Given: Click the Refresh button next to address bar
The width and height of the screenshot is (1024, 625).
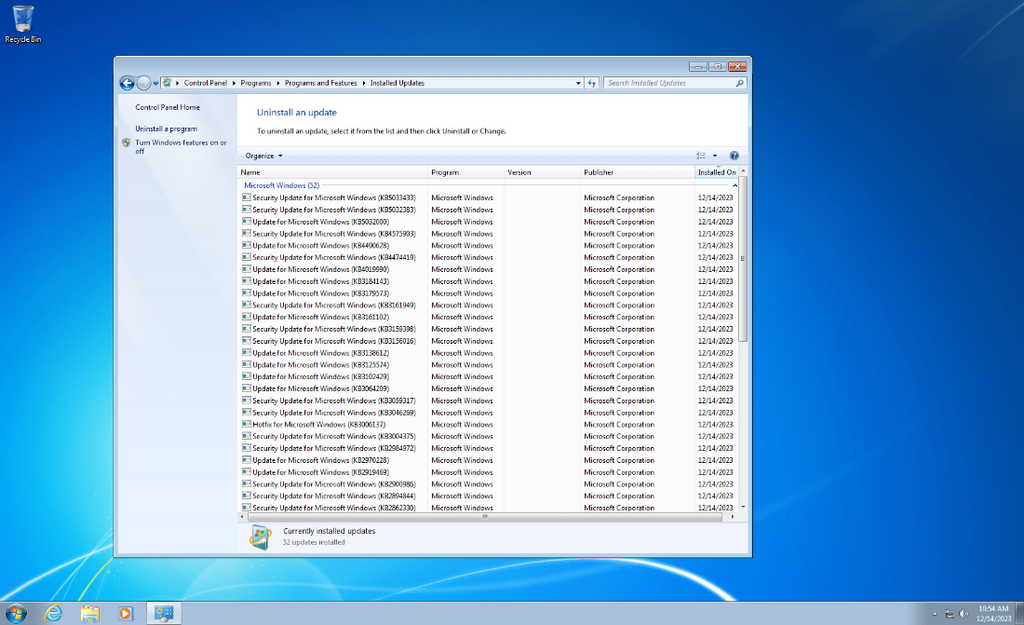Looking at the screenshot, I should [x=592, y=83].
